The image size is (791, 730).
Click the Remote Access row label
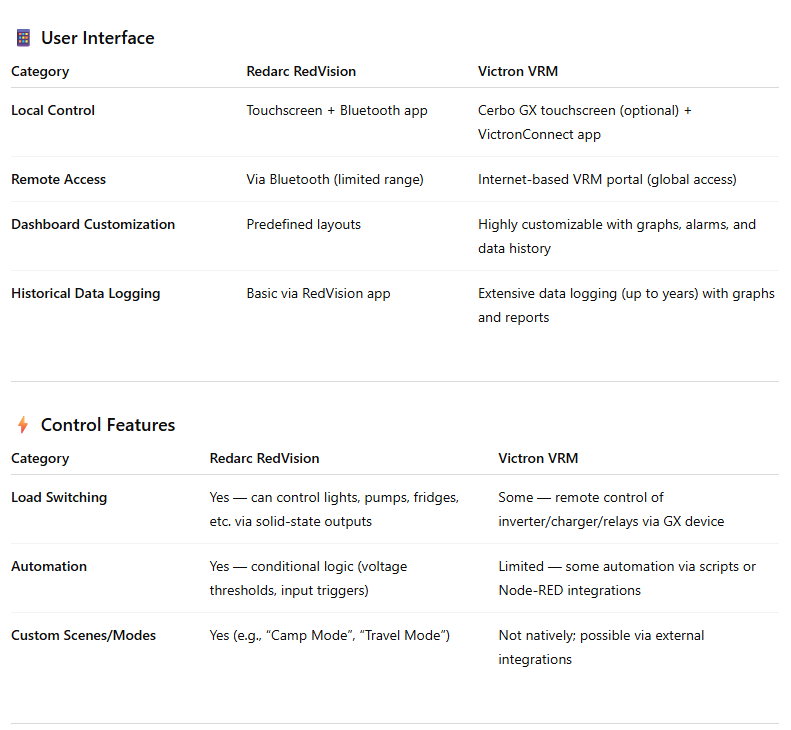coord(58,179)
